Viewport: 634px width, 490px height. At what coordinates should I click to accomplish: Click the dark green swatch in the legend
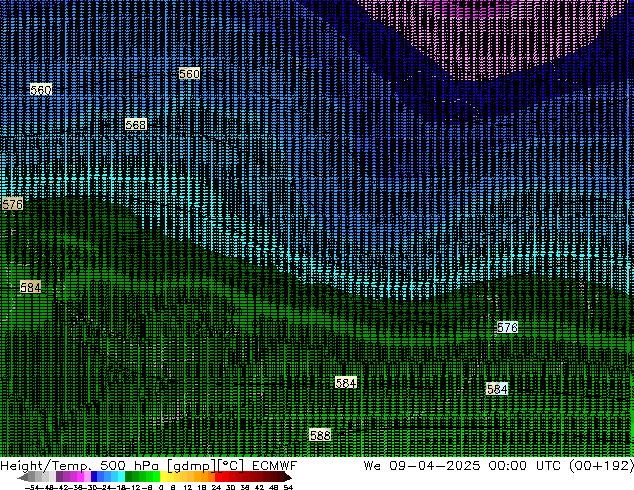click(x=129, y=476)
